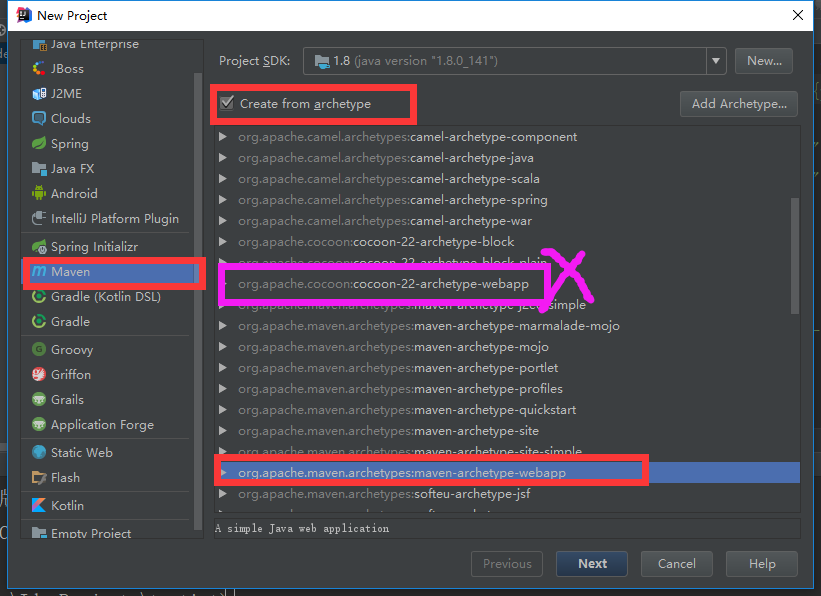Click the Maven 'm' icon
The width and height of the screenshot is (821, 596).
click(39, 271)
